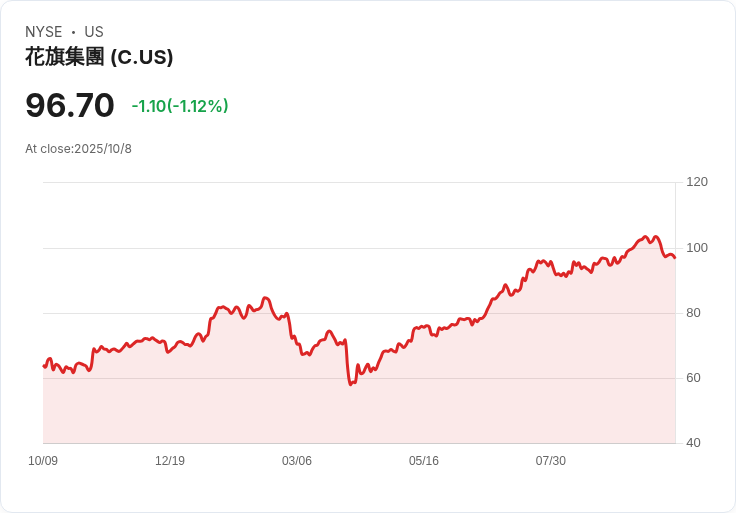This screenshot has width=736, height=513.
Task: Click the starting point of the price line
Action: pyautogui.click(x=44, y=366)
